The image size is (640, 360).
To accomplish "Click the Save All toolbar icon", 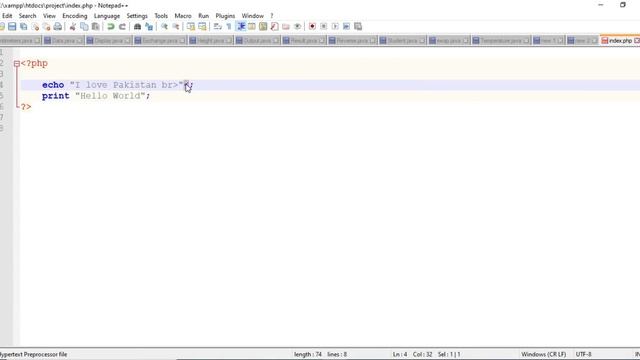I will (24, 27).
